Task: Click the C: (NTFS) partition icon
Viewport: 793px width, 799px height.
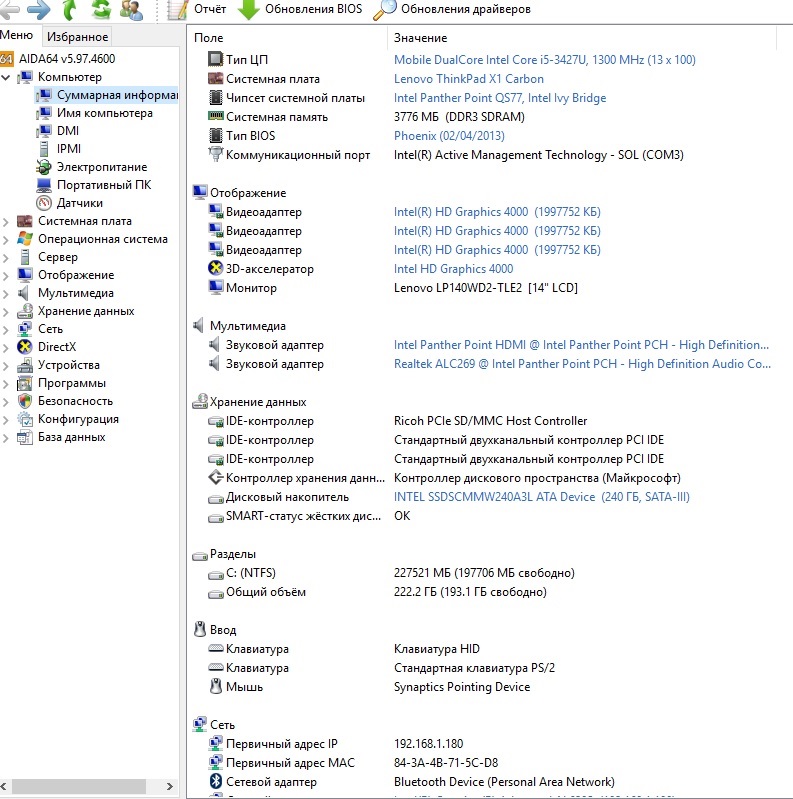Action: pyautogui.click(x=216, y=574)
